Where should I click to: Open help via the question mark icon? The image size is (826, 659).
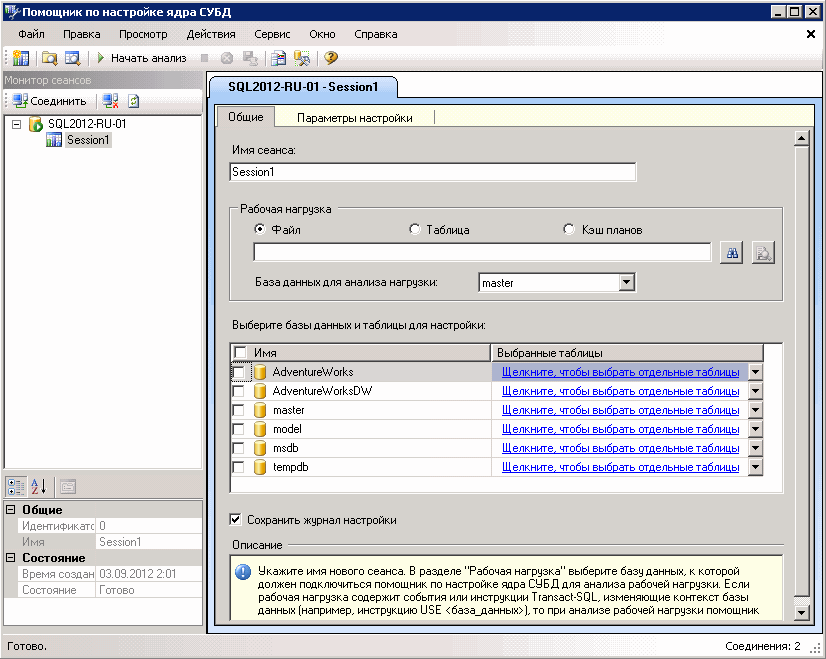[x=331, y=57]
